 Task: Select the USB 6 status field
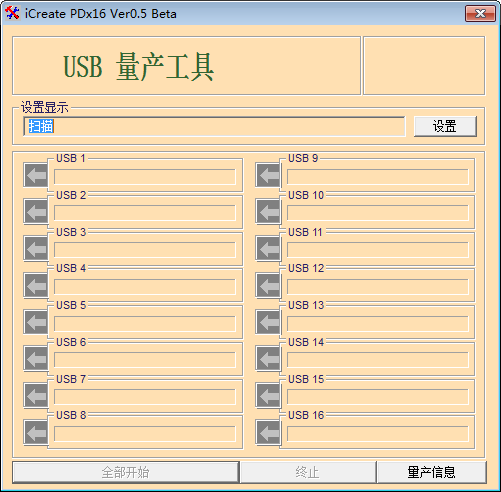tap(145, 360)
